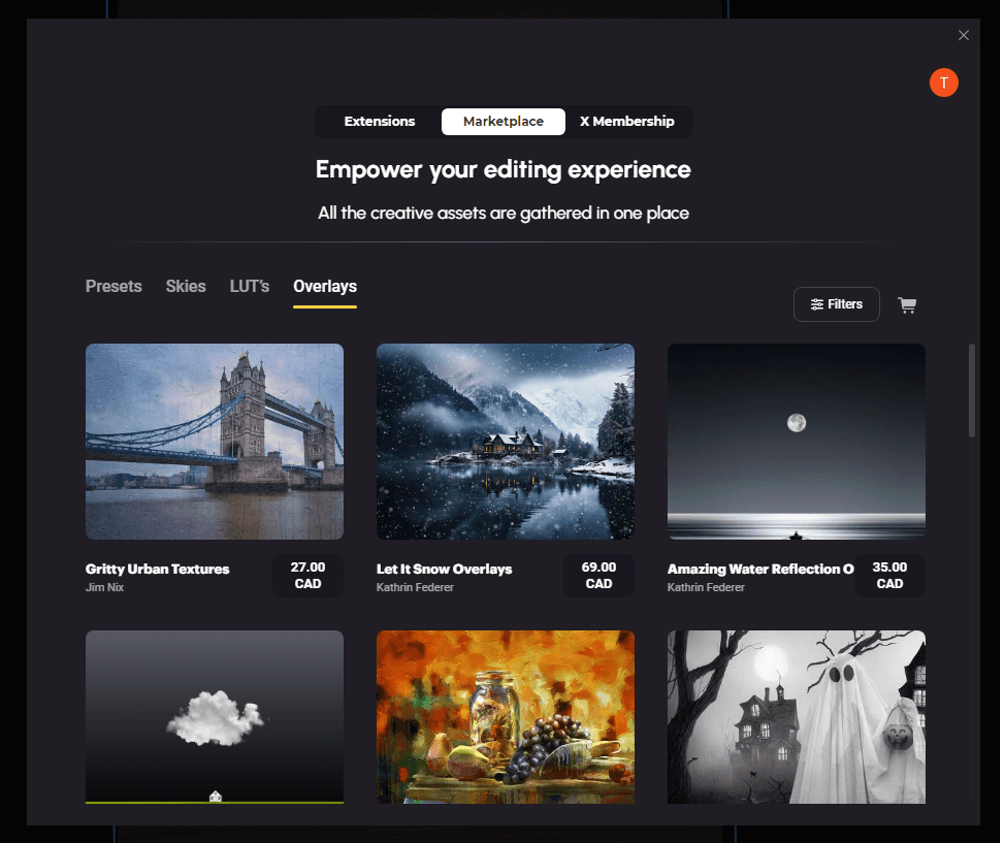Image resolution: width=1000 pixels, height=843 pixels.
Task: Click the Empower your editing experience heading
Action: click(503, 170)
